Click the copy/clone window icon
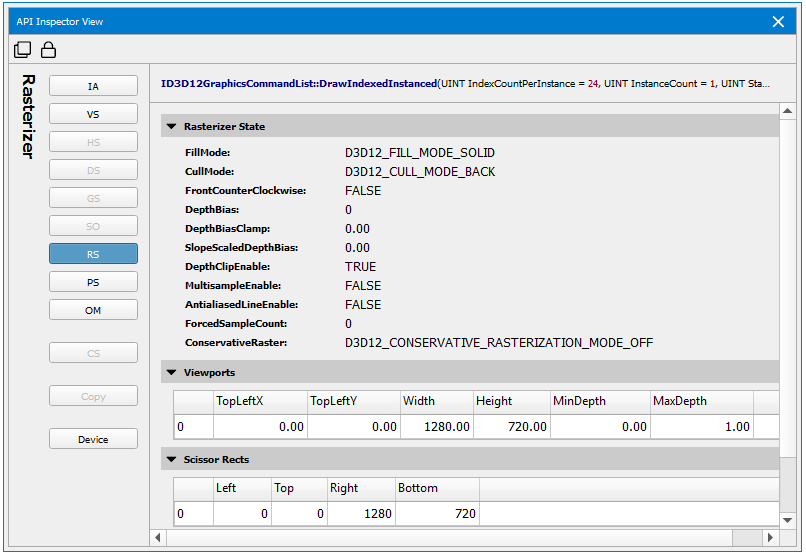 coord(22,50)
